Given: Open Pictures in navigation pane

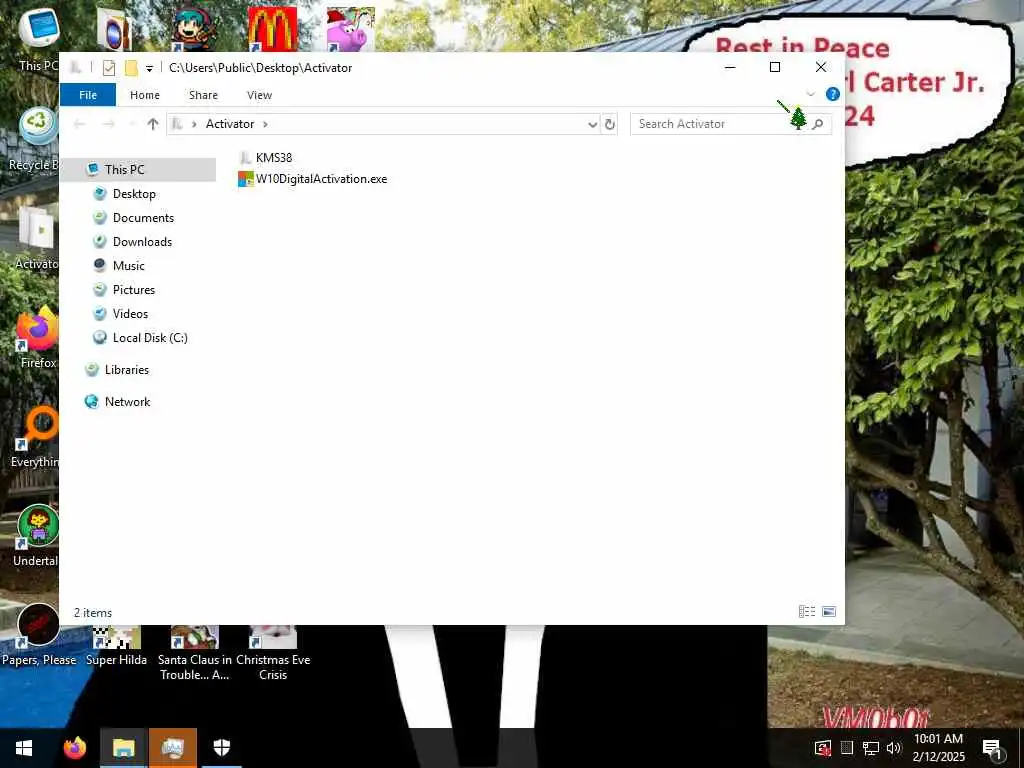Looking at the screenshot, I should tap(134, 290).
